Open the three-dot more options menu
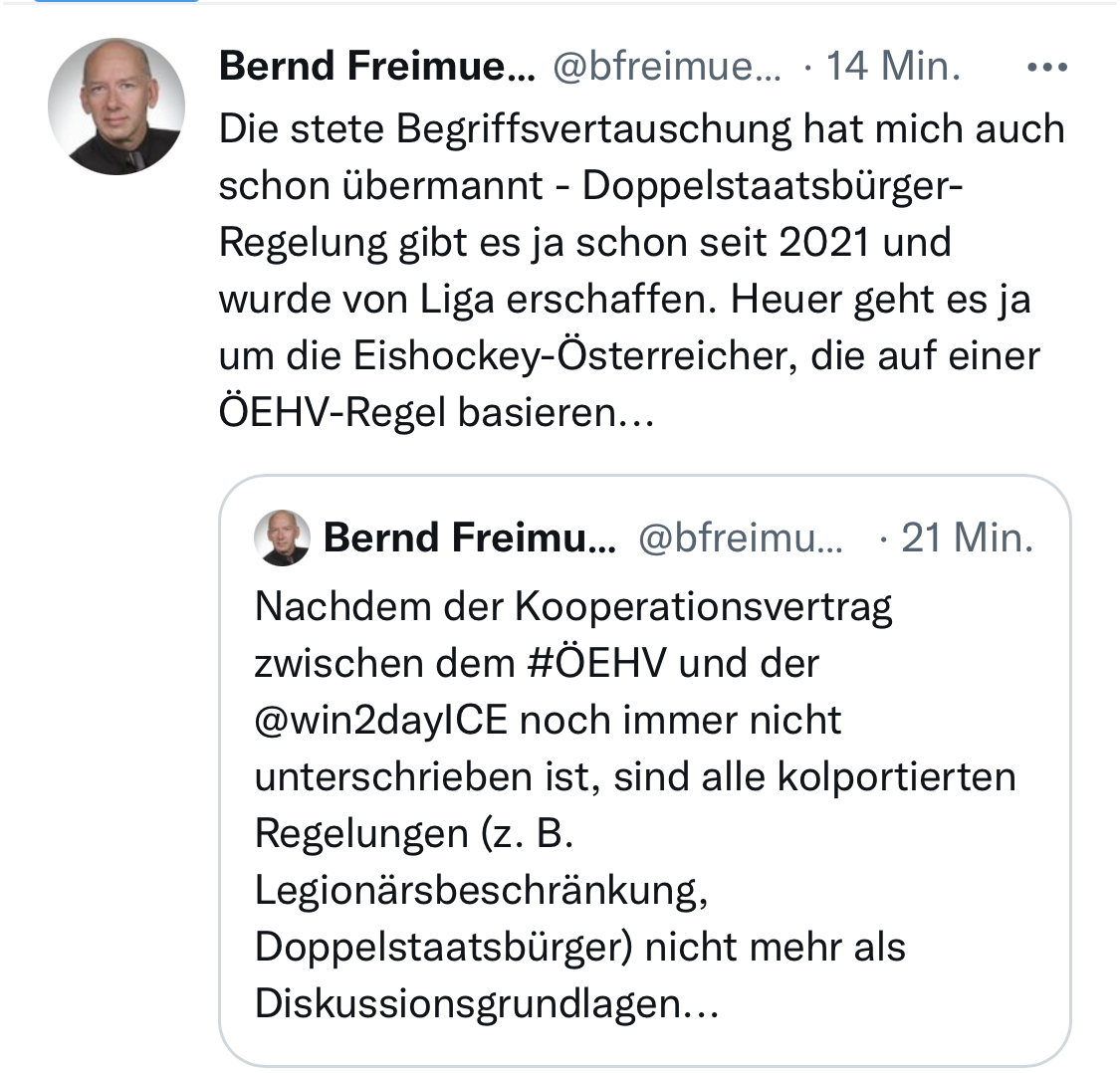Viewport: 1120px width, 1073px height. pyautogui.click(x=1046, y=68)
